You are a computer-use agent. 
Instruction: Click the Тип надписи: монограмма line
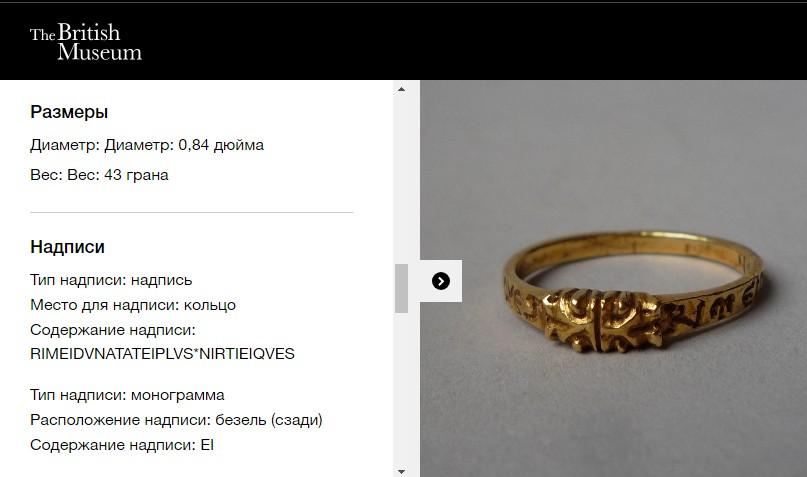pyautogui.click(x=127, y=395)
